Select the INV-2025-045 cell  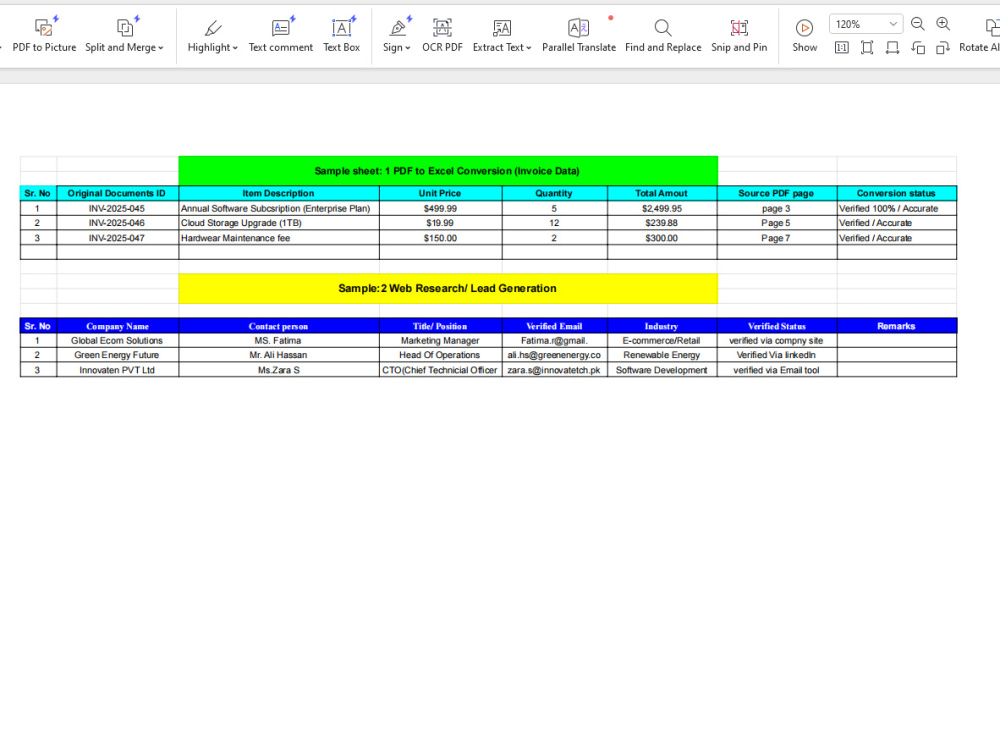[x=117, y=209]
